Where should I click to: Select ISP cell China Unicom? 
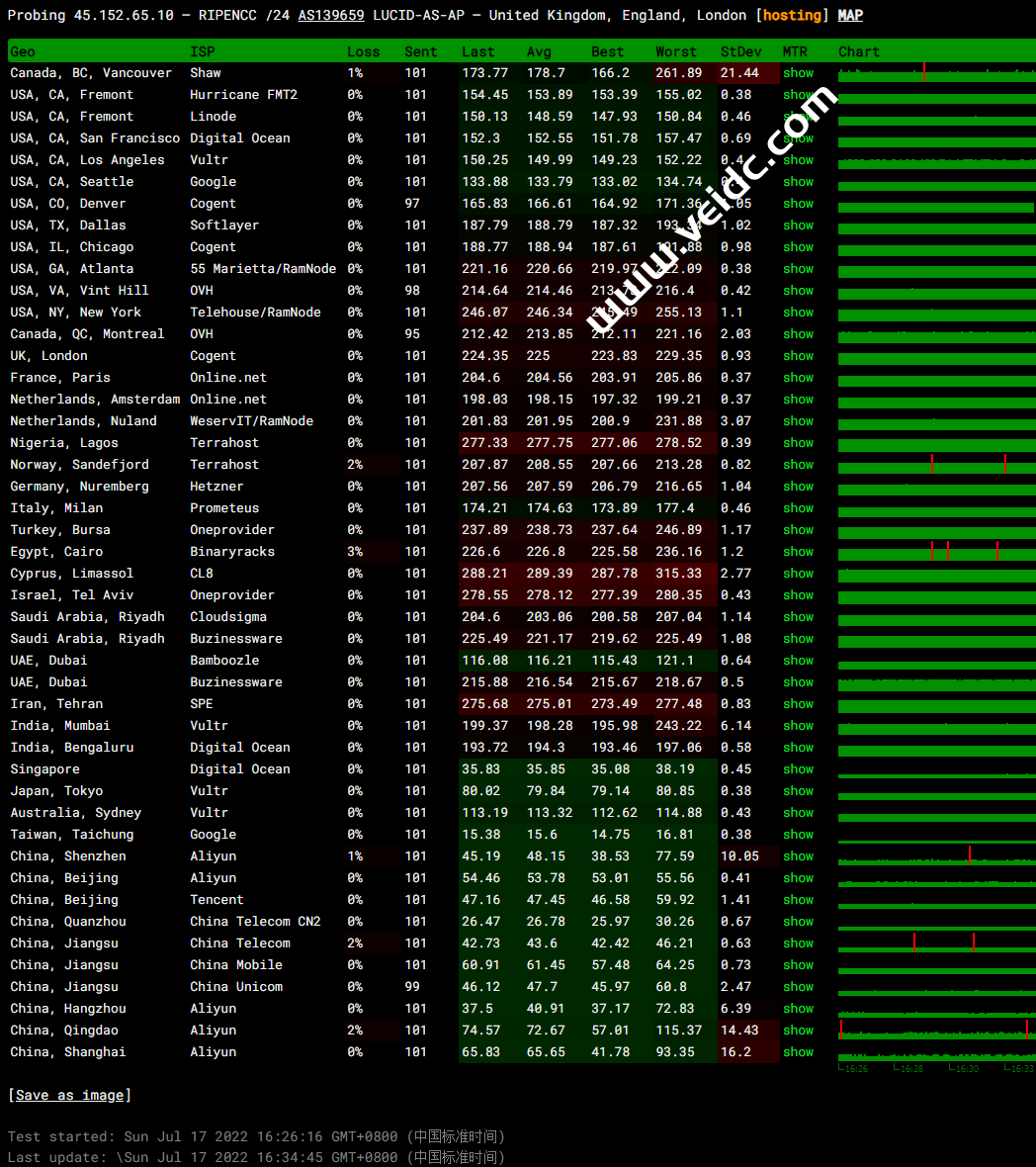point(235,987)
